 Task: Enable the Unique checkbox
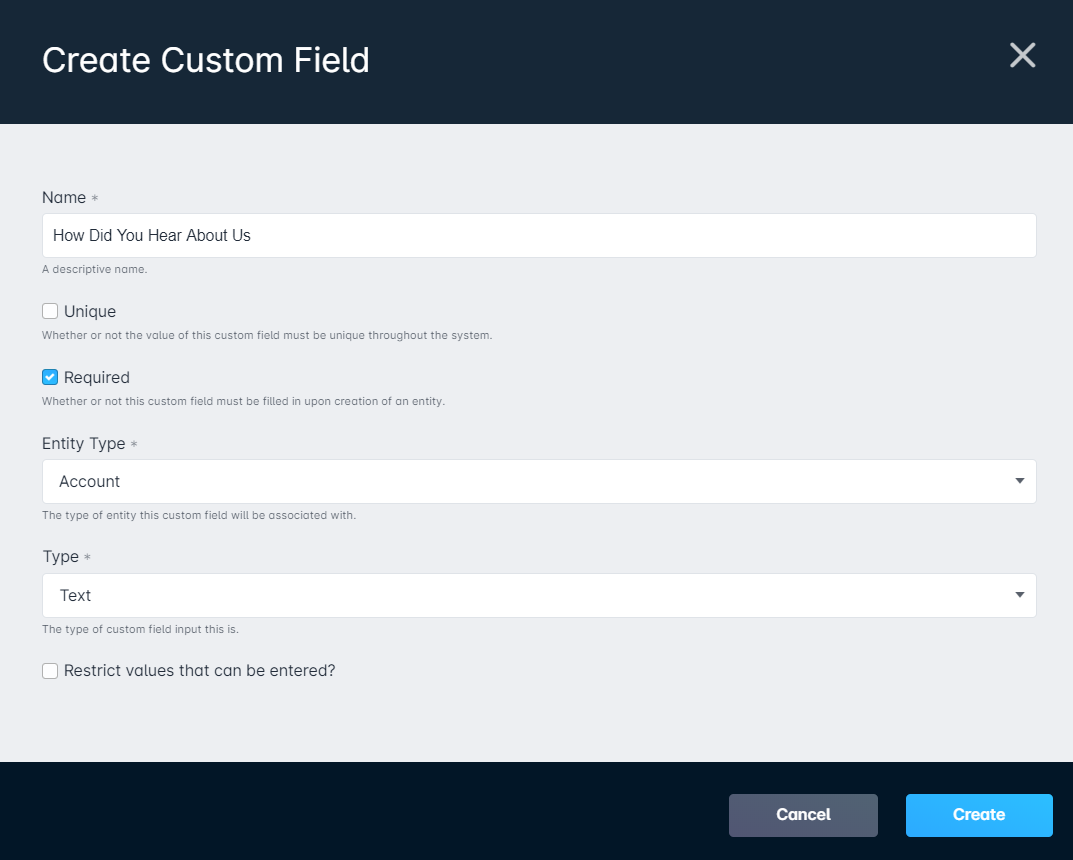tap(50, 311)
